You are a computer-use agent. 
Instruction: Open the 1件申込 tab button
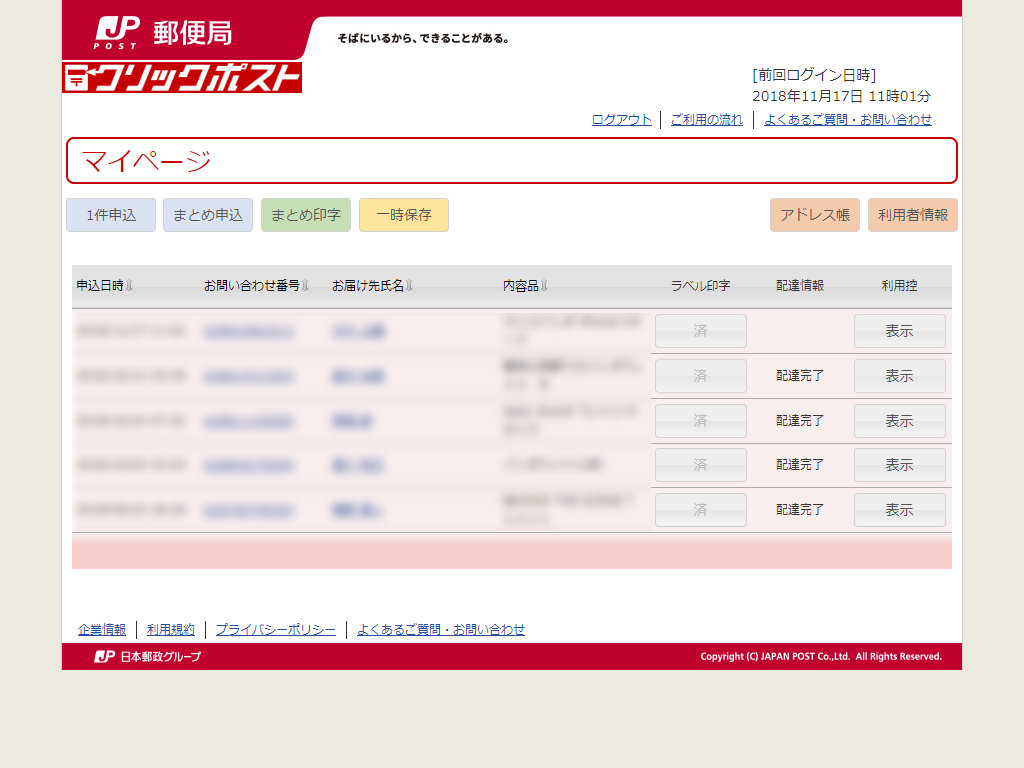[x=111, y=215]
